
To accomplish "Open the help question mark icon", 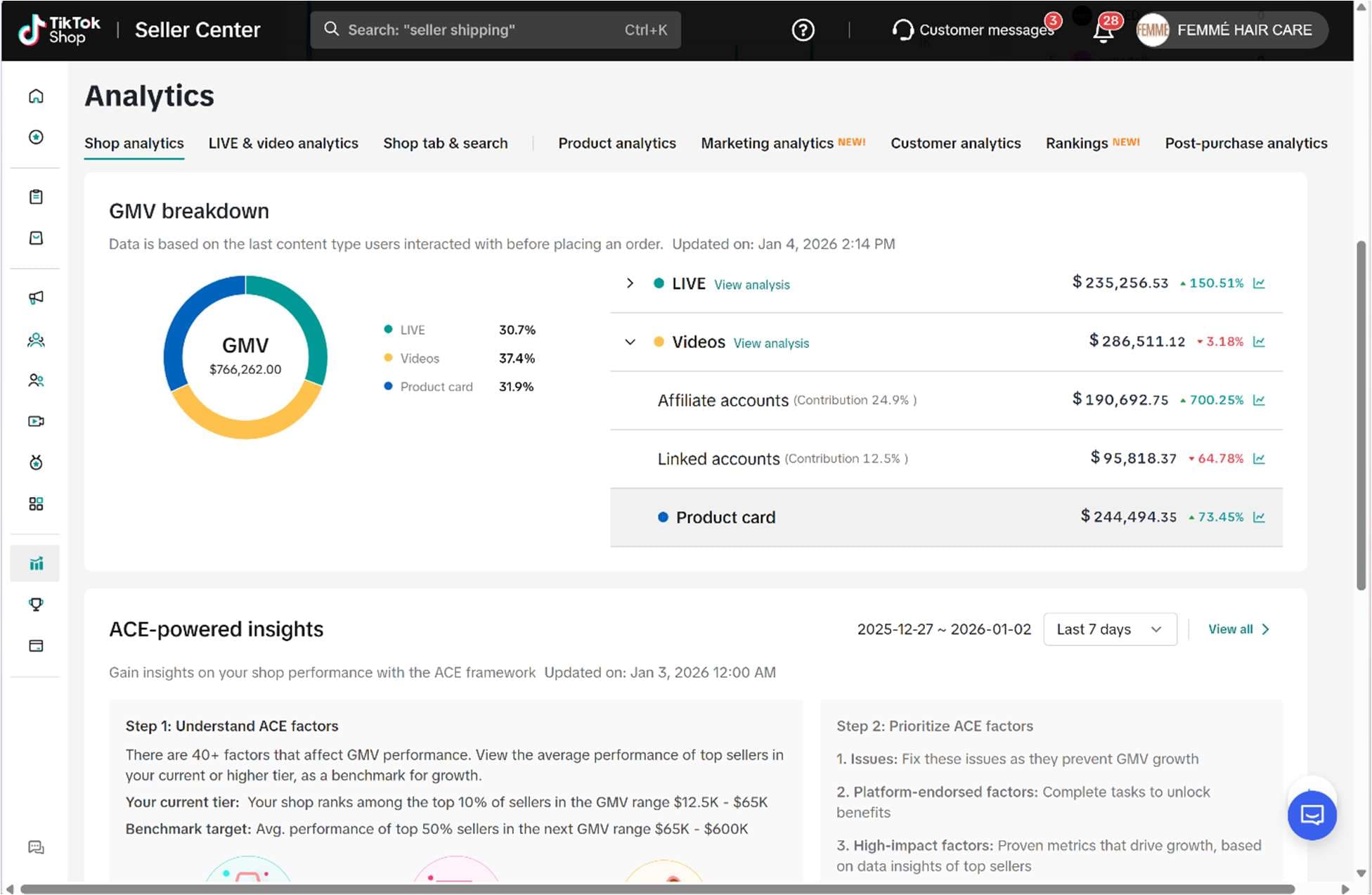I will click(x=803, y=30).
